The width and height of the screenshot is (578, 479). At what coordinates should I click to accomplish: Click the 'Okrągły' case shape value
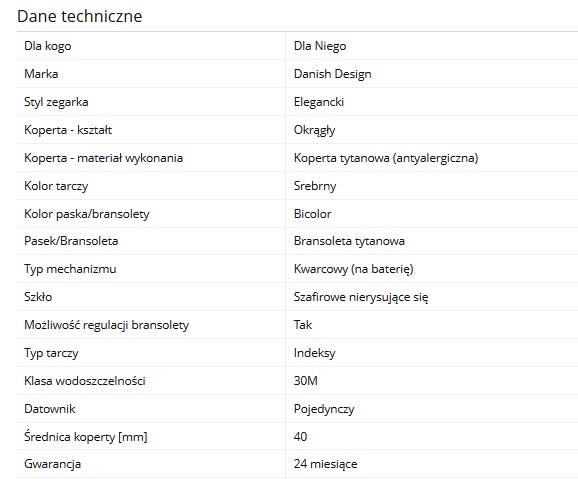[314, 130]
